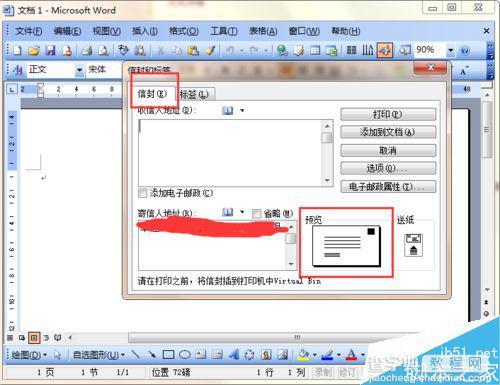The height and width of the screenshot is (385, 500).
Task: Open the 绘图 dropdown menu
Action: 29,355
